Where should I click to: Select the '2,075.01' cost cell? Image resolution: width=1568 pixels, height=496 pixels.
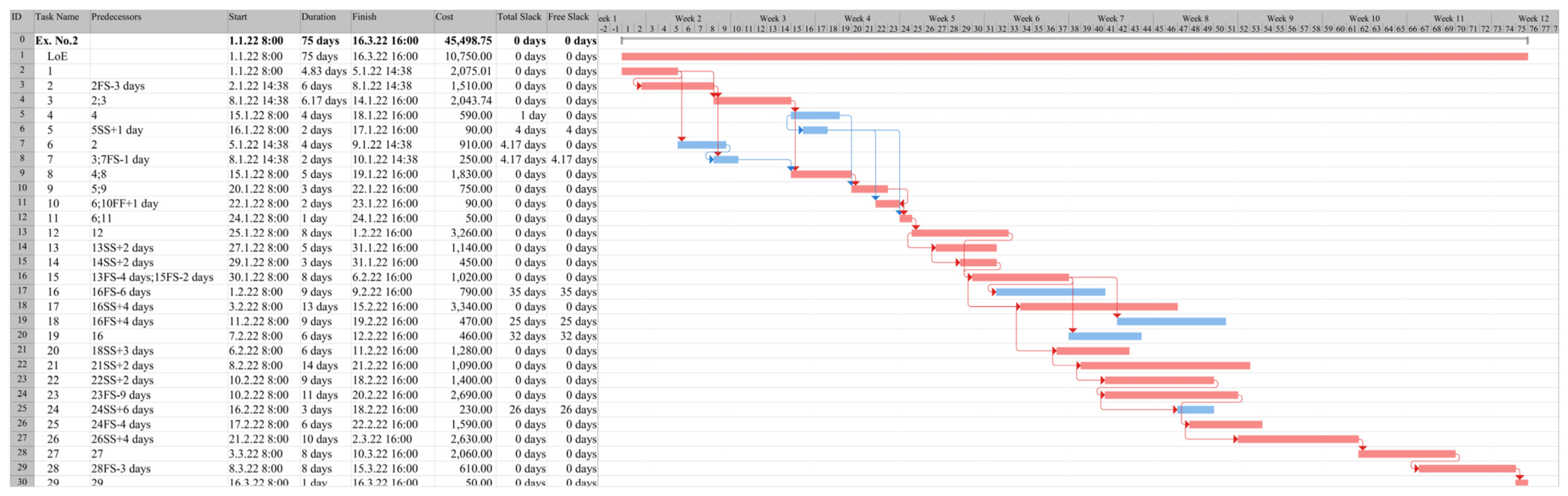(x=471, y=71)
